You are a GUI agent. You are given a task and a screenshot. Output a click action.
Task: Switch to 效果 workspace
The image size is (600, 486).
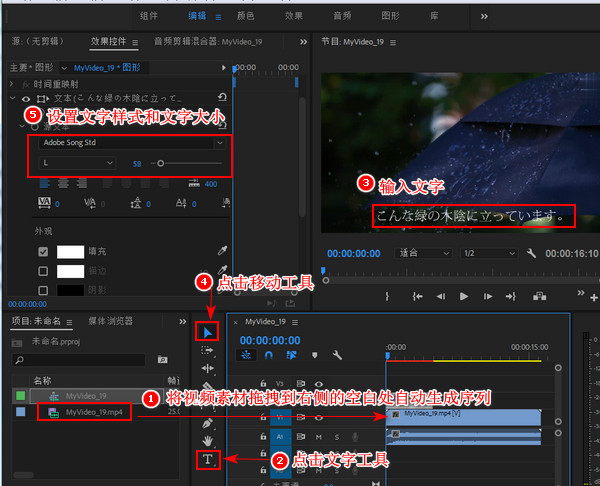[293, 16]
